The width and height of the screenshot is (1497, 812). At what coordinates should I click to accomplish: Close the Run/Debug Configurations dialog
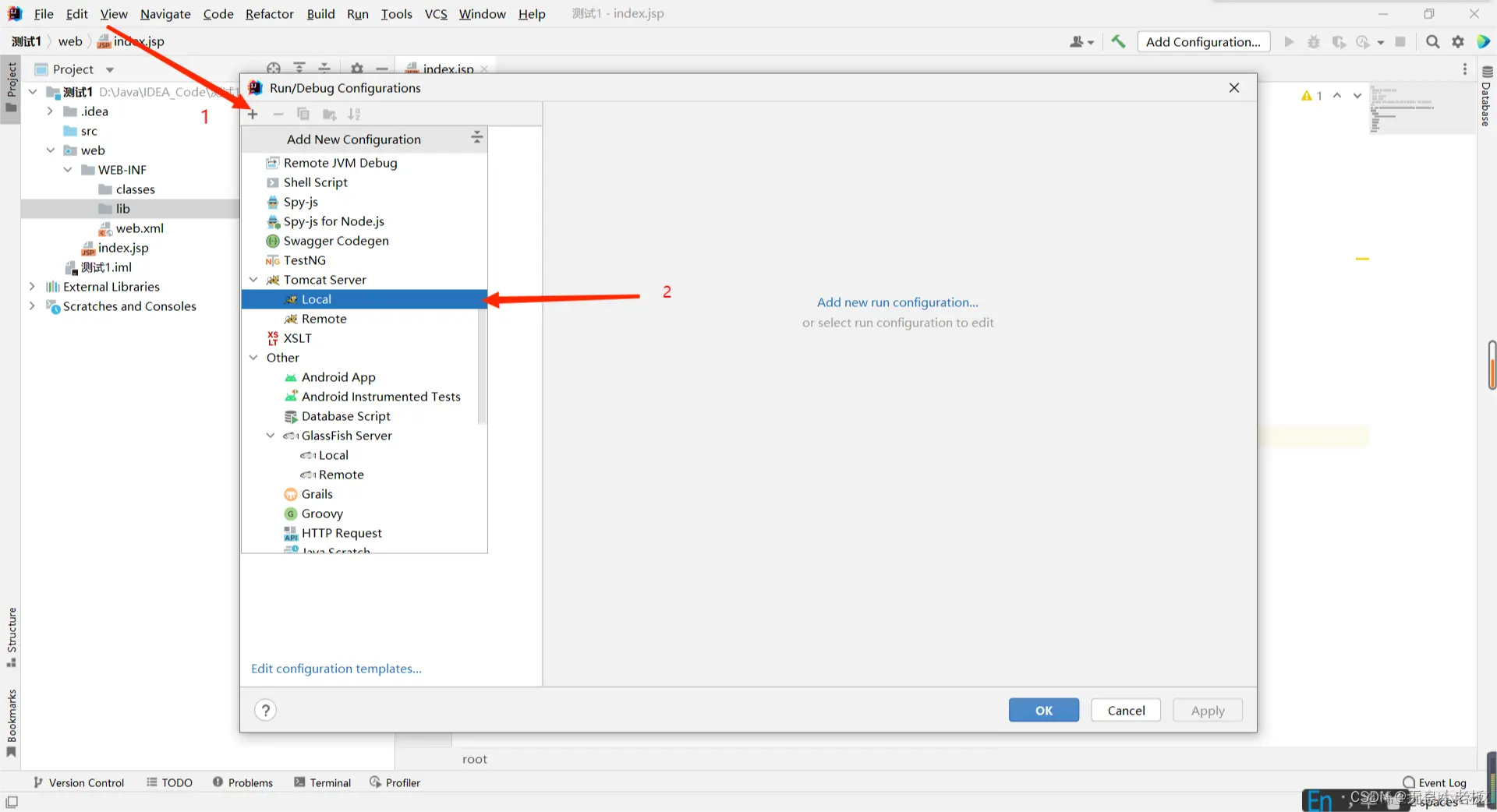point(1234,88)
